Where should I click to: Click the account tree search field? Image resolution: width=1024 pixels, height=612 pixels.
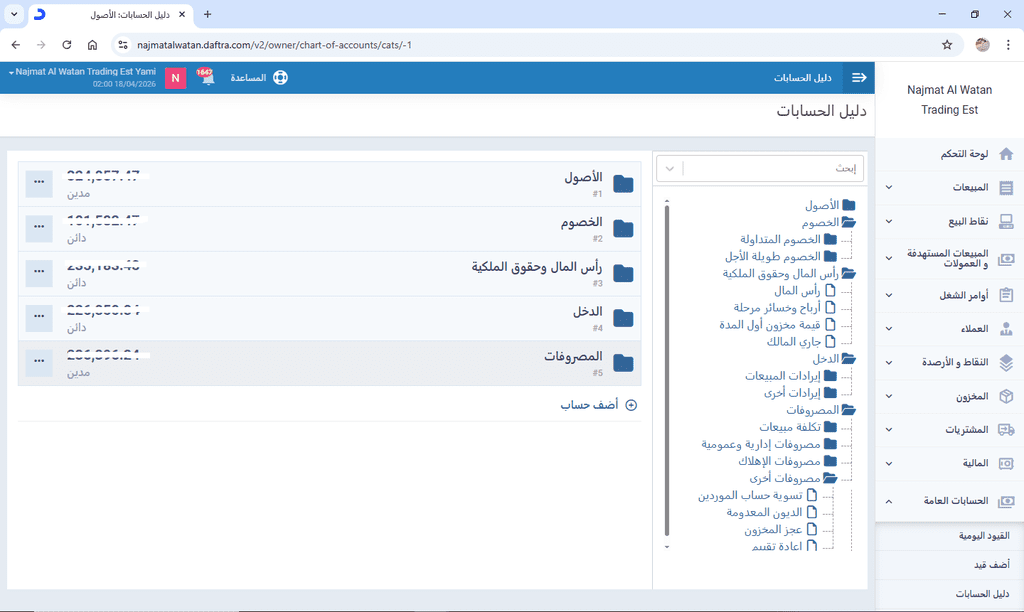tap(775, 168)
